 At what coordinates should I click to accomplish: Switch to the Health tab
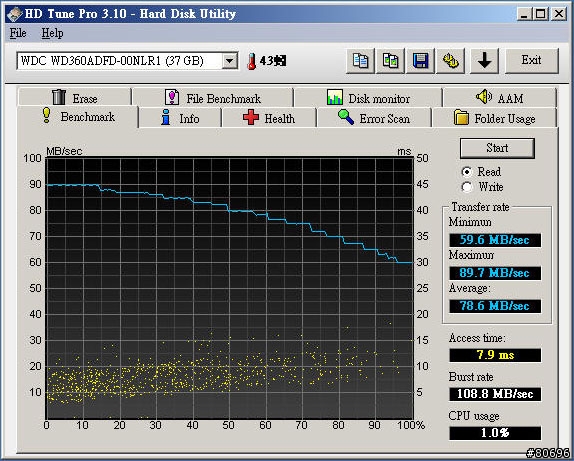pyautogui.click(x=269, y=118)
